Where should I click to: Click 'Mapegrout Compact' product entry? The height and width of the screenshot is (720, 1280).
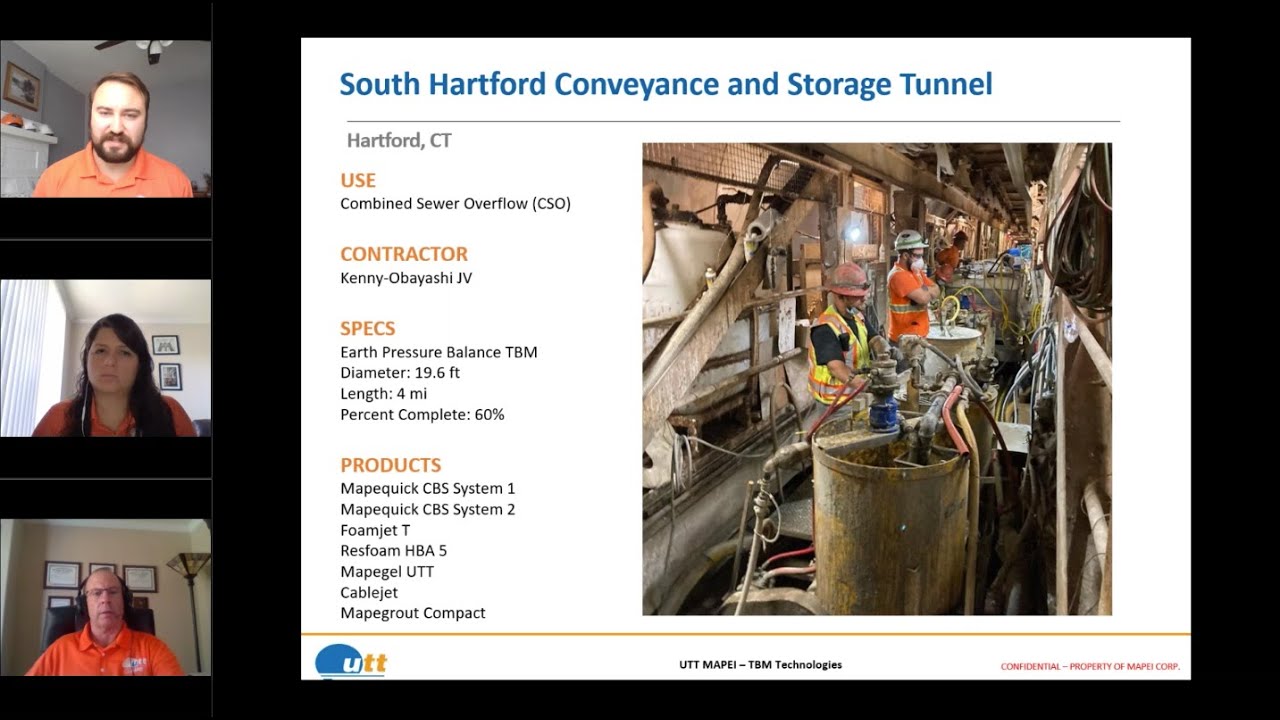413,614
